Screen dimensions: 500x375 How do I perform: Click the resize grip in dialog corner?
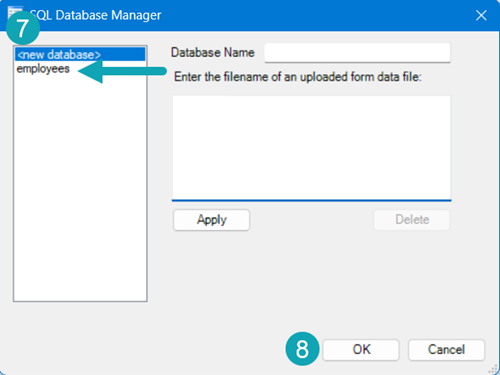click(x=493, y=368)
